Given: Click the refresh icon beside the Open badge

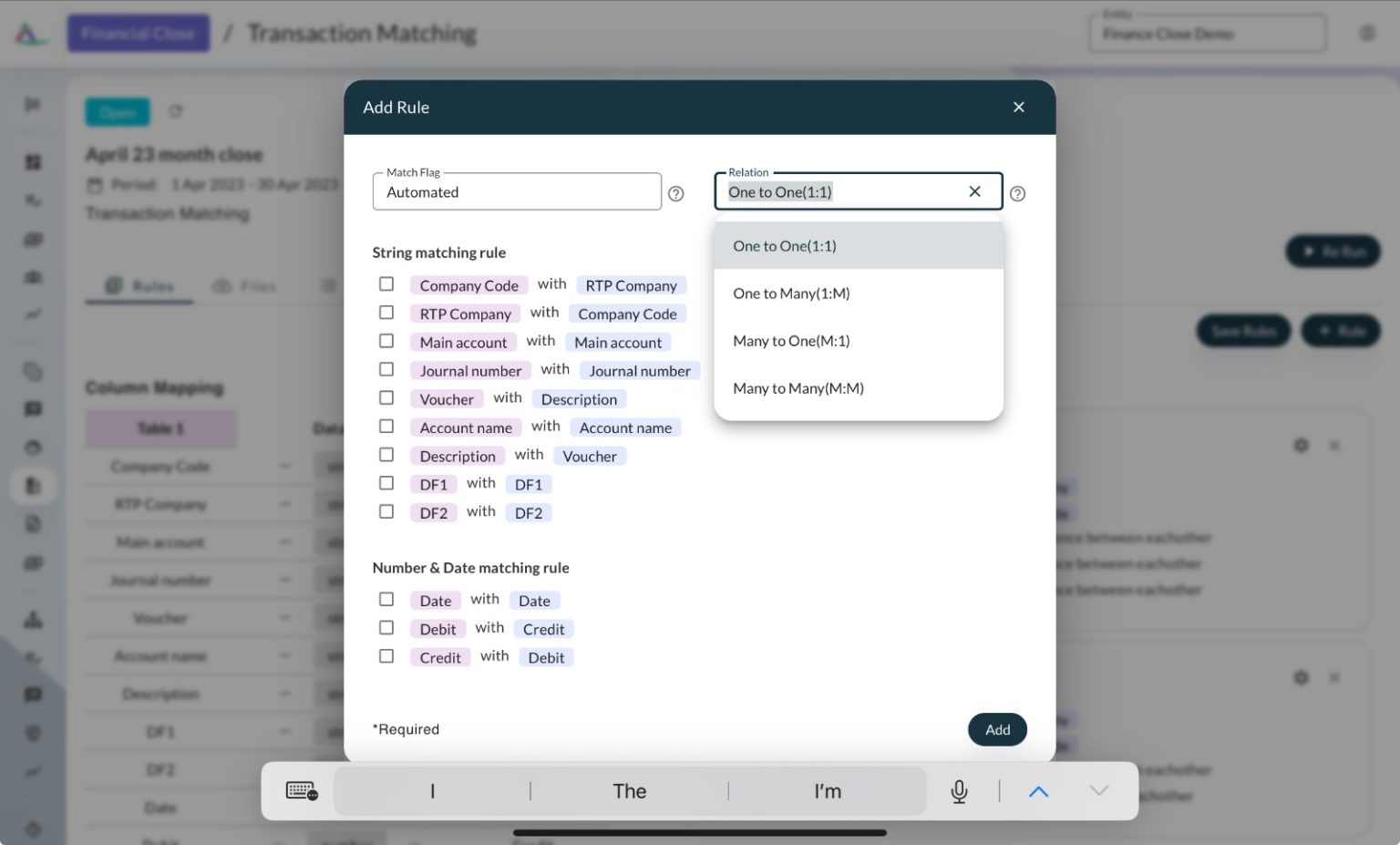Looking at the screenshot, I should [176, 111].
